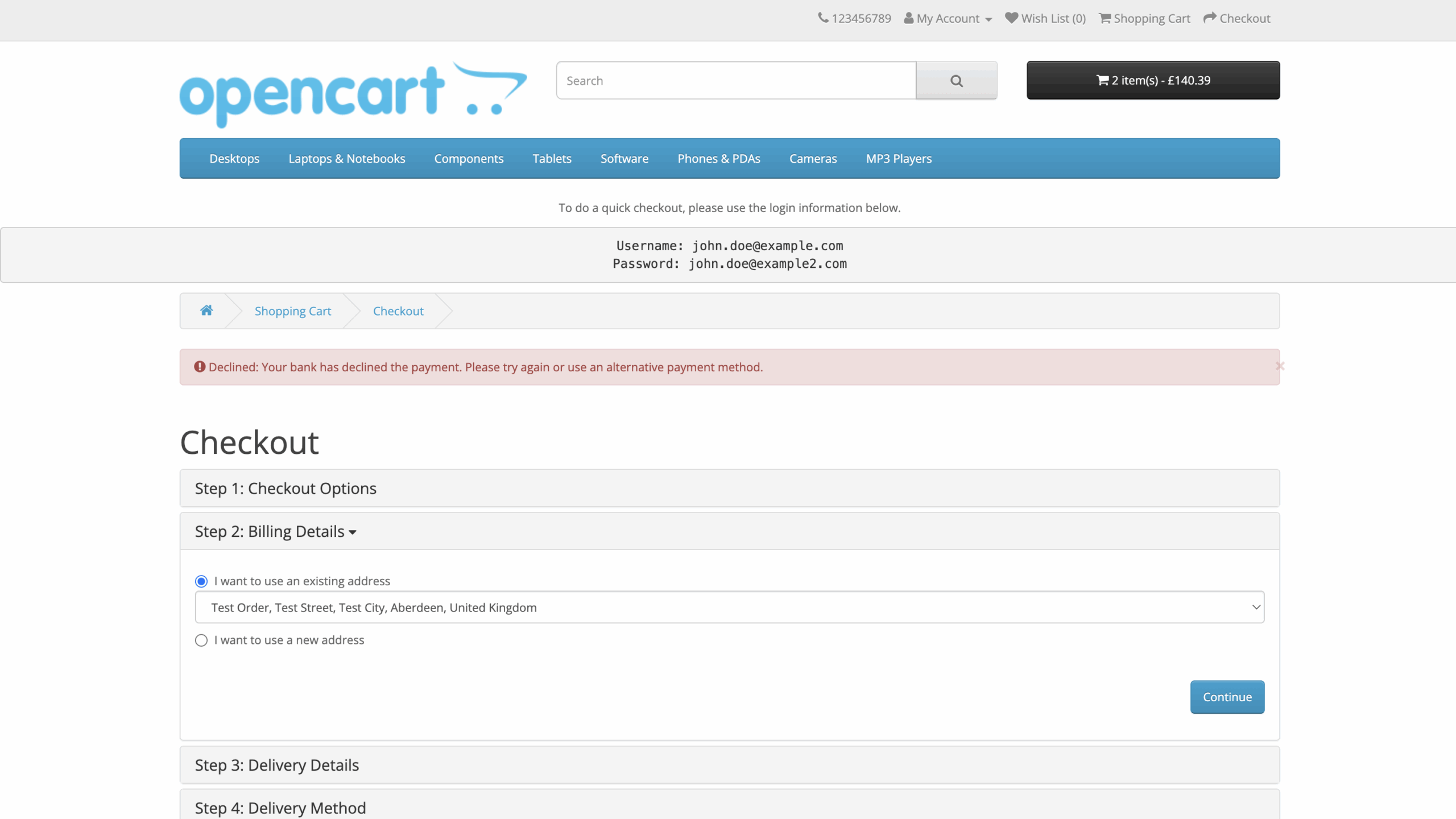Click the Continue button
This screenshot has height=819, width=1456.
click(x=1227, y=697)
